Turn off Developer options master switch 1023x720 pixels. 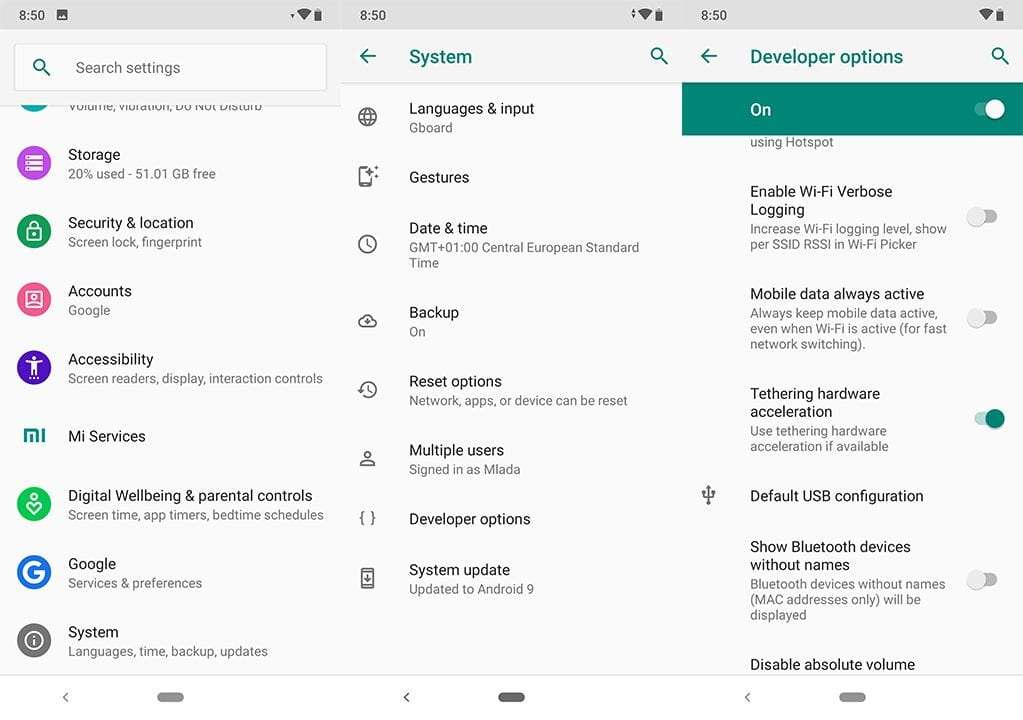point(993,109)
